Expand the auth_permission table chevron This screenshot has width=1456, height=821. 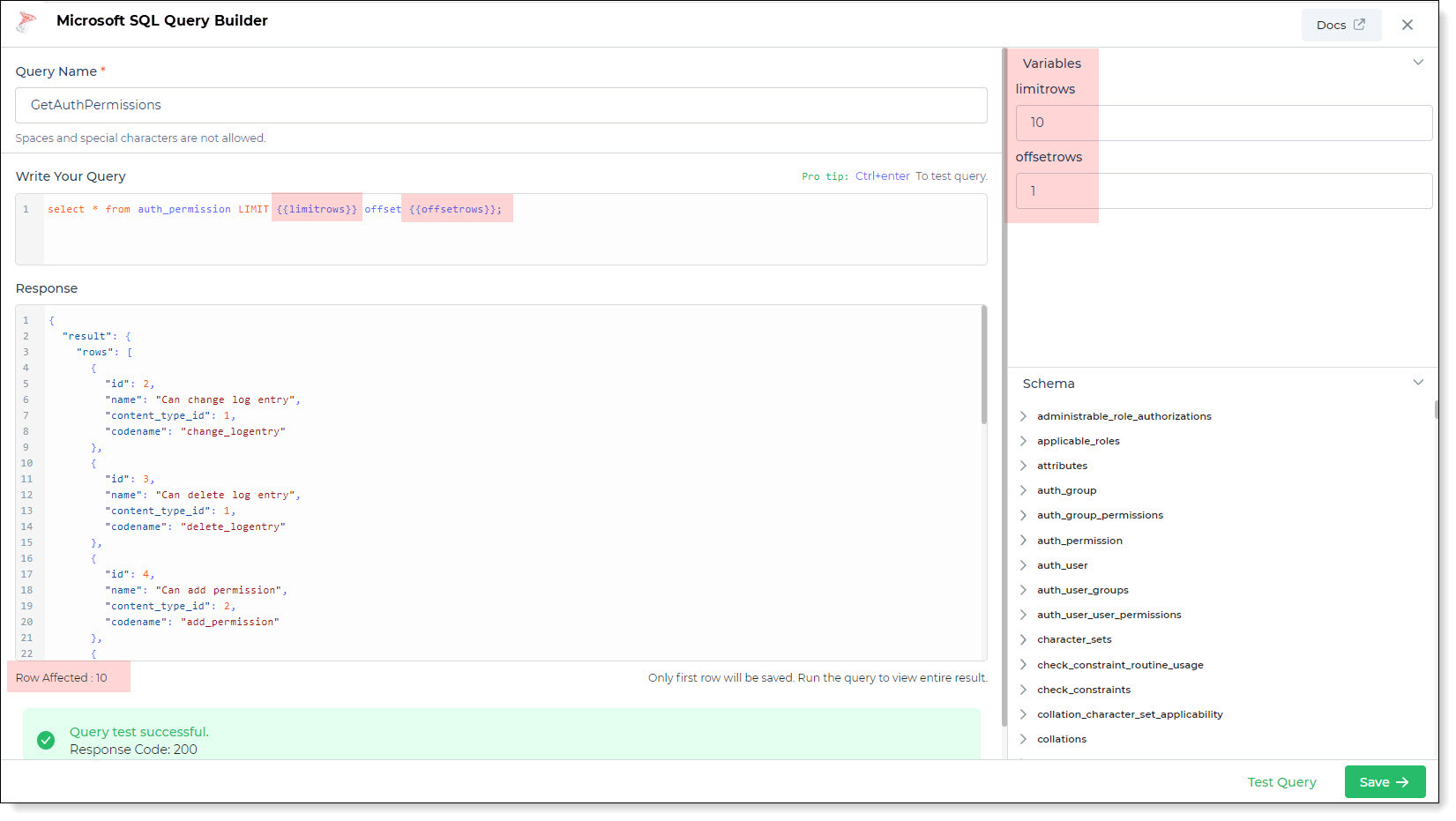tap(1023, 541)
